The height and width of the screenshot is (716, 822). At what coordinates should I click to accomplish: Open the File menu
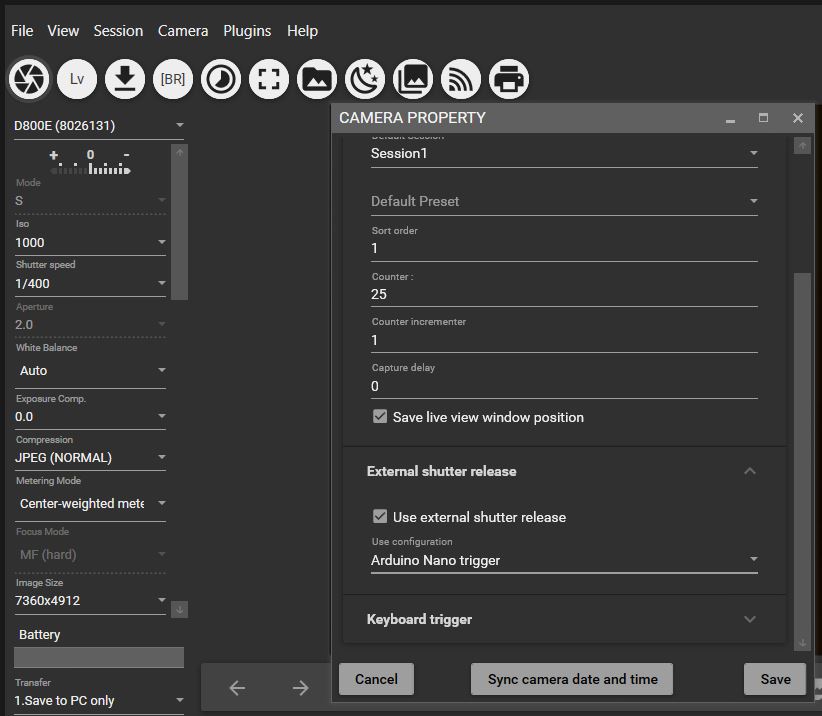22,31
